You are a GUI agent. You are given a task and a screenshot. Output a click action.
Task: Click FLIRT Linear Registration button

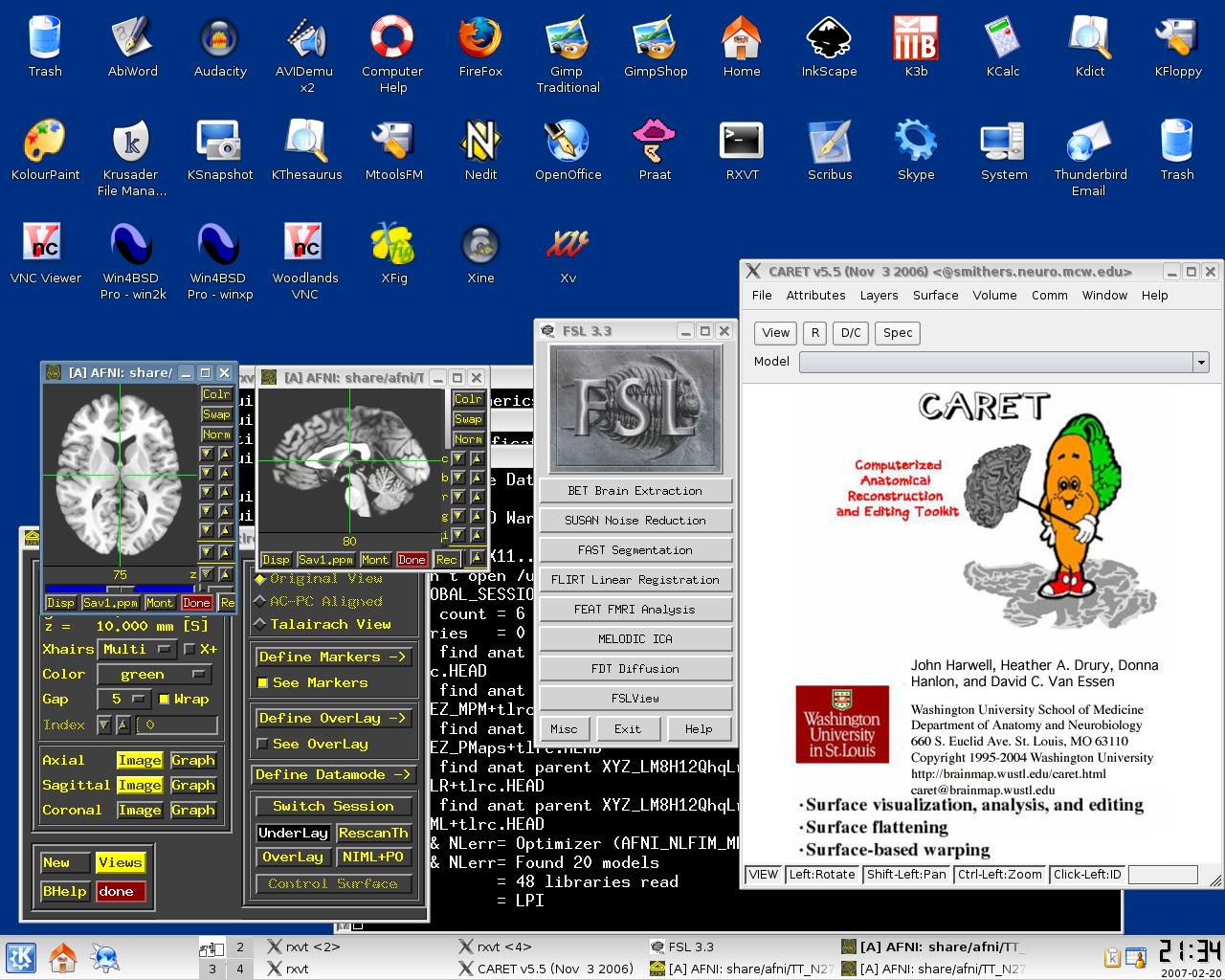point(635,580)
